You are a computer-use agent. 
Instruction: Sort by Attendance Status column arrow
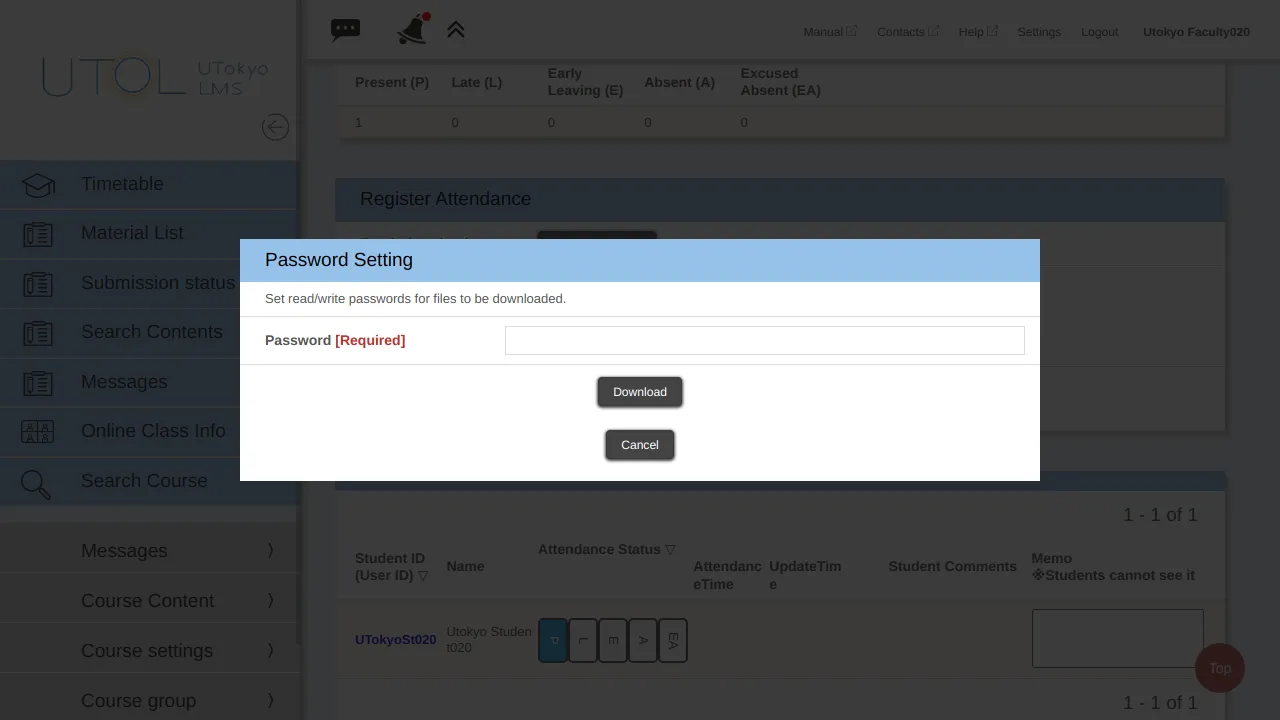670,550
